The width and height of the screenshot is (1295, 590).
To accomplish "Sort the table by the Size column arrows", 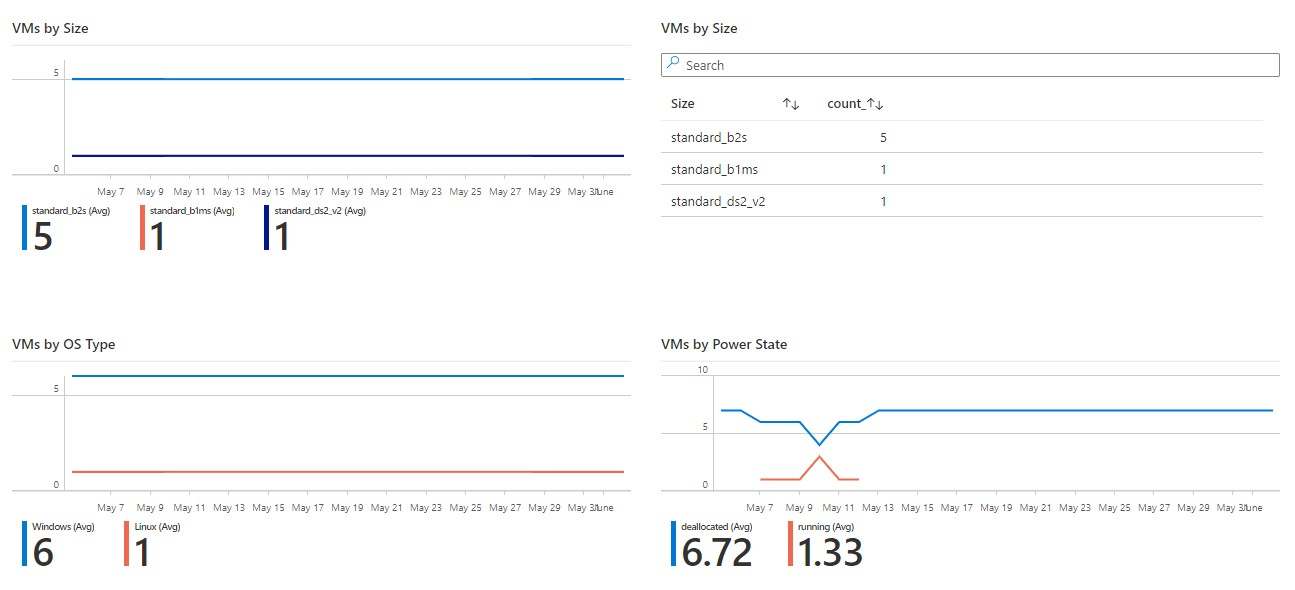I will tap(791, 104).
